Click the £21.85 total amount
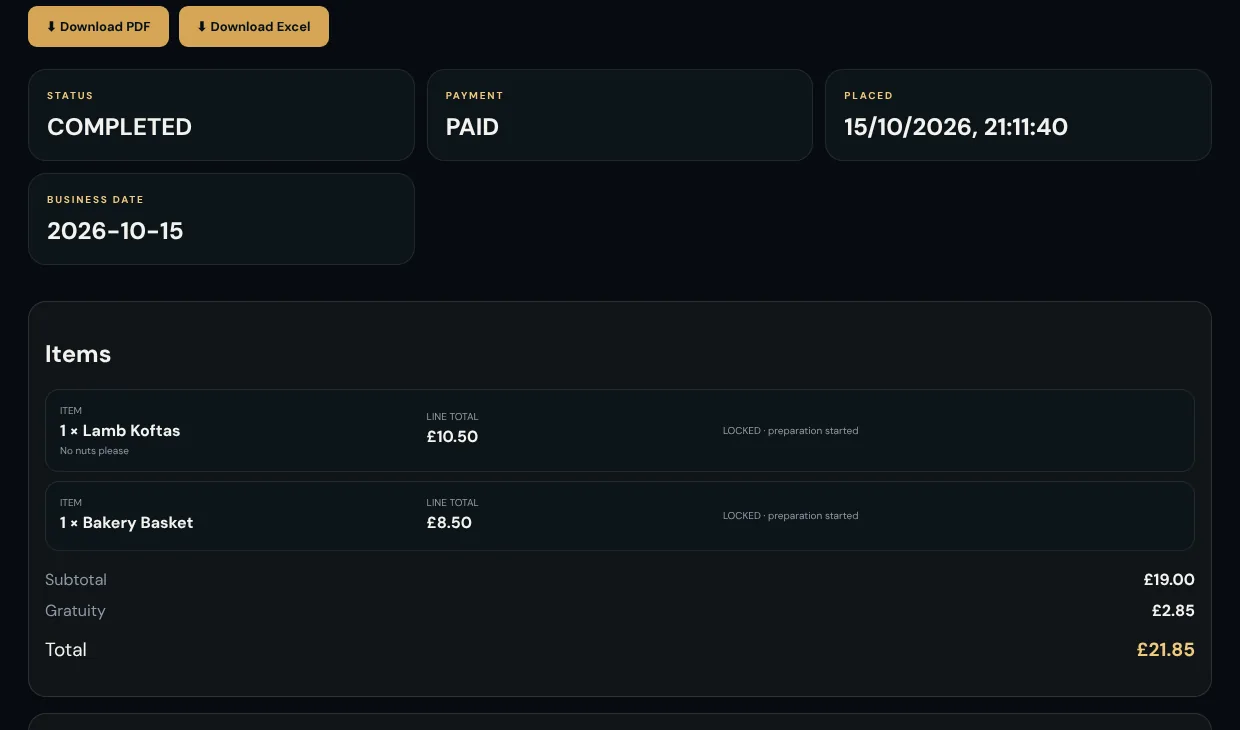 (1166, 650)
